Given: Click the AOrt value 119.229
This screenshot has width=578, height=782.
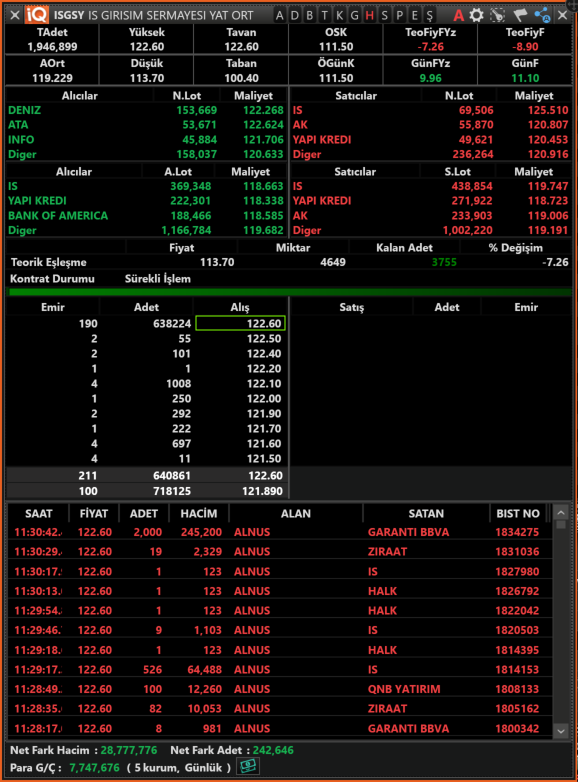Looking at the screenshot, I should point(52,78).
